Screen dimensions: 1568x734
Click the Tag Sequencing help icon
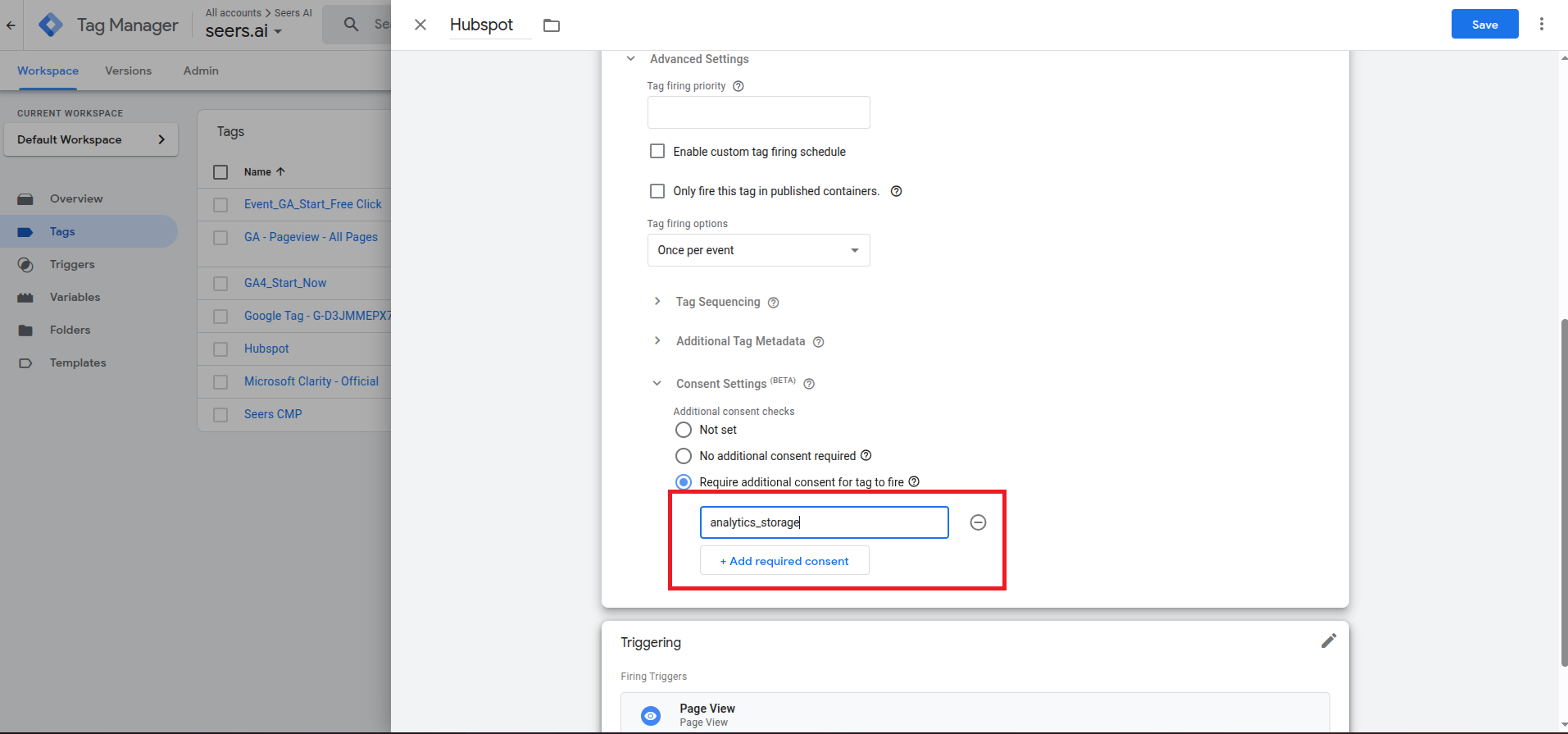[773, 303]
